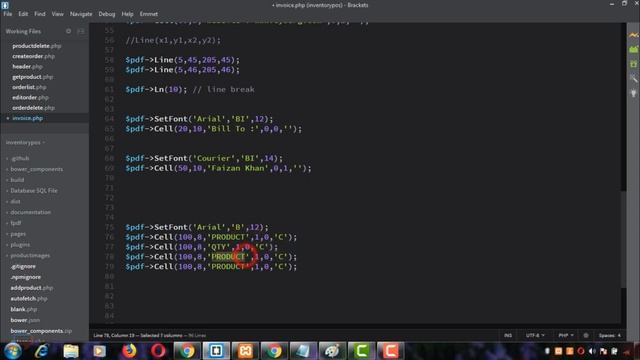This screenshot has height=360, width=640.
Task: Click the lightbulb icon in right toolbar
Action: [x=633, y=93]
